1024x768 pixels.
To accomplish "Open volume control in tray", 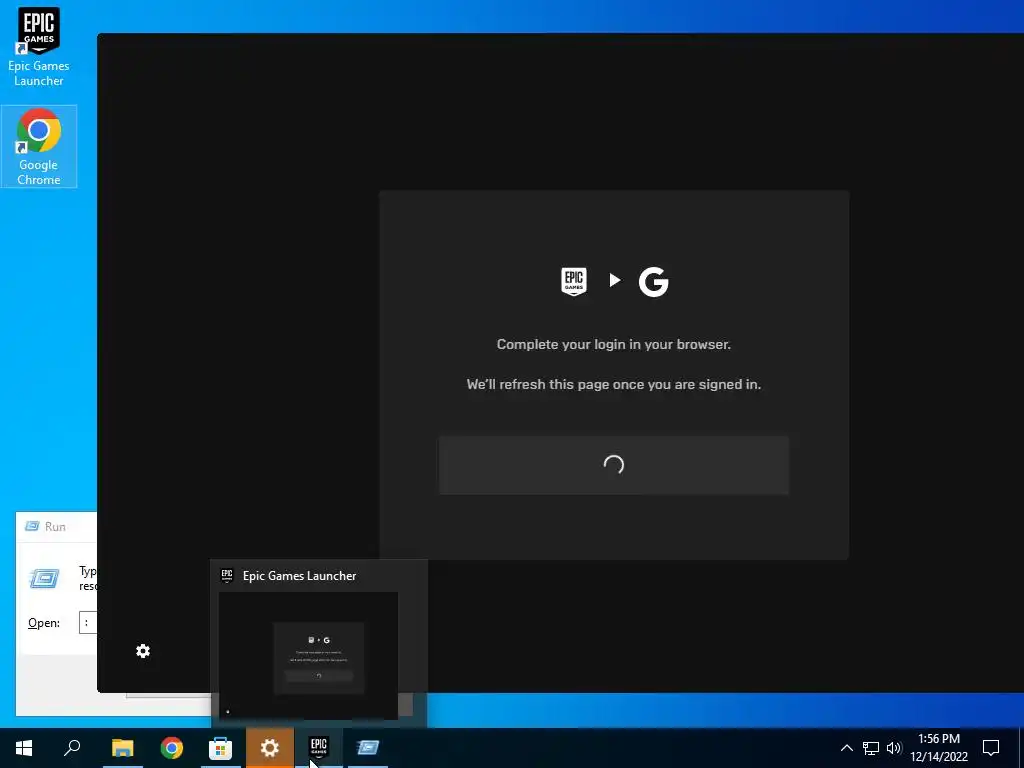I will 894,748.
